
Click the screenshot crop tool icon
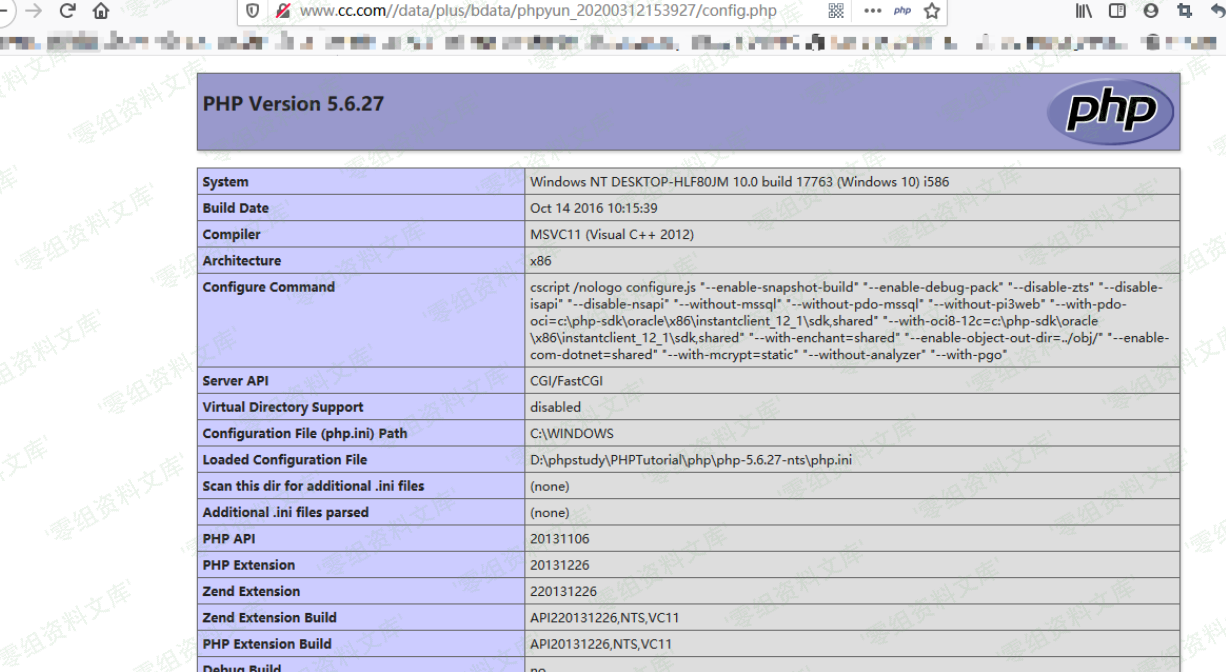click(1185, 11)
